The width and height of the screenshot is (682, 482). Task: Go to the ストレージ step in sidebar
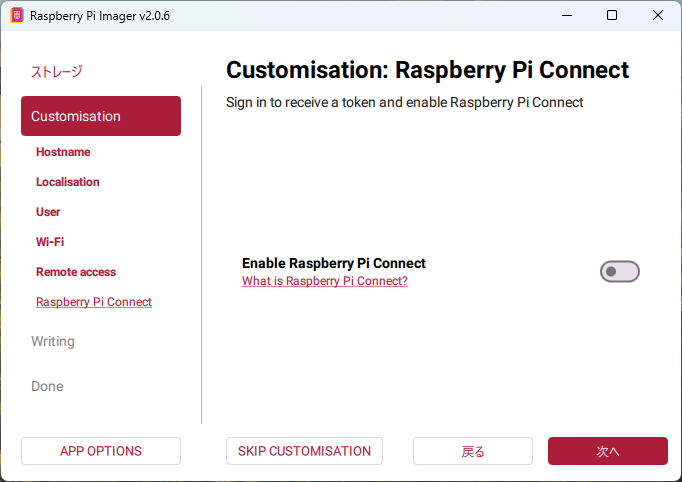click(x=57, y=71)
